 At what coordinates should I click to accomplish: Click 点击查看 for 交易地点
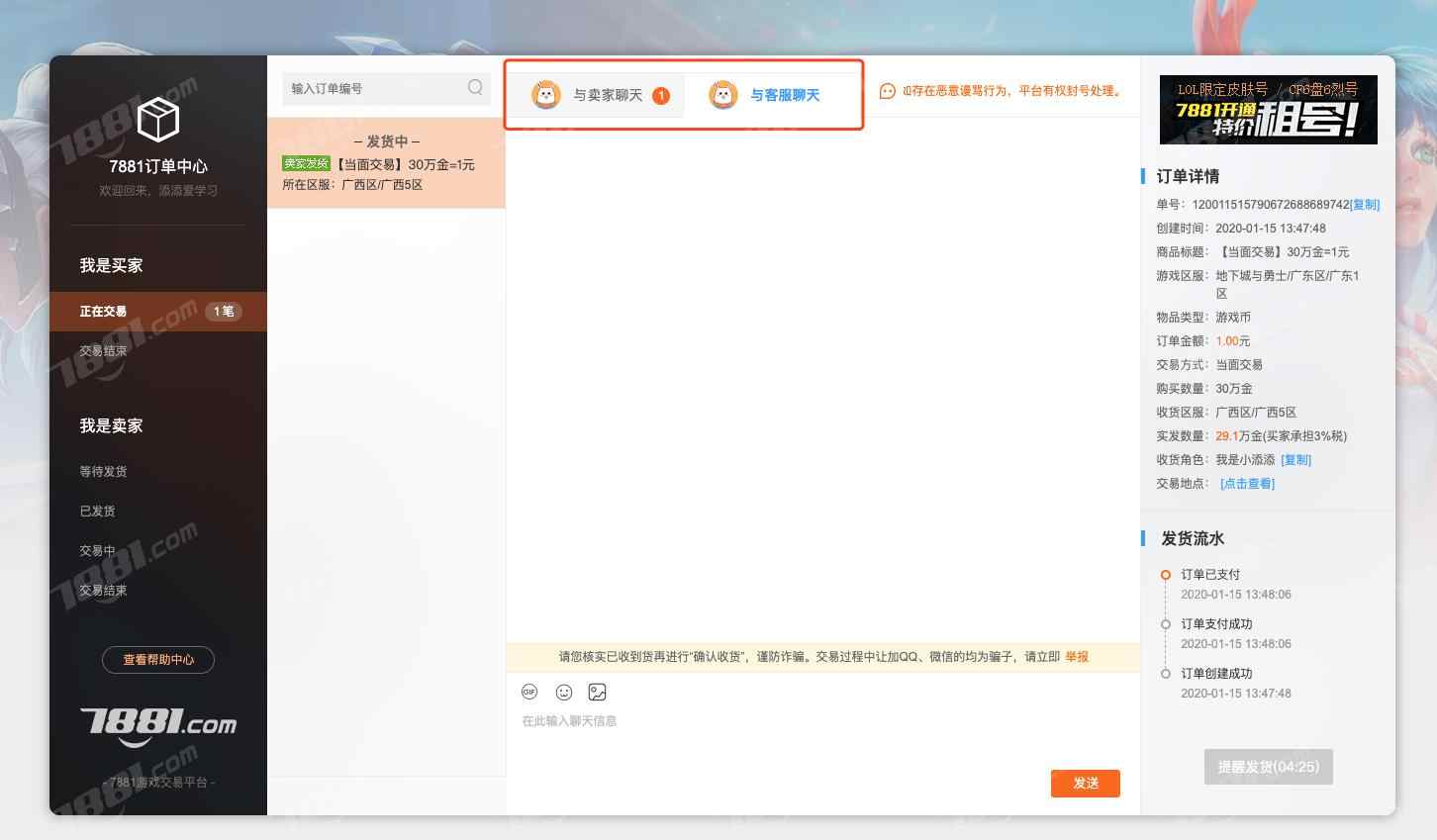pos(1247,484)
